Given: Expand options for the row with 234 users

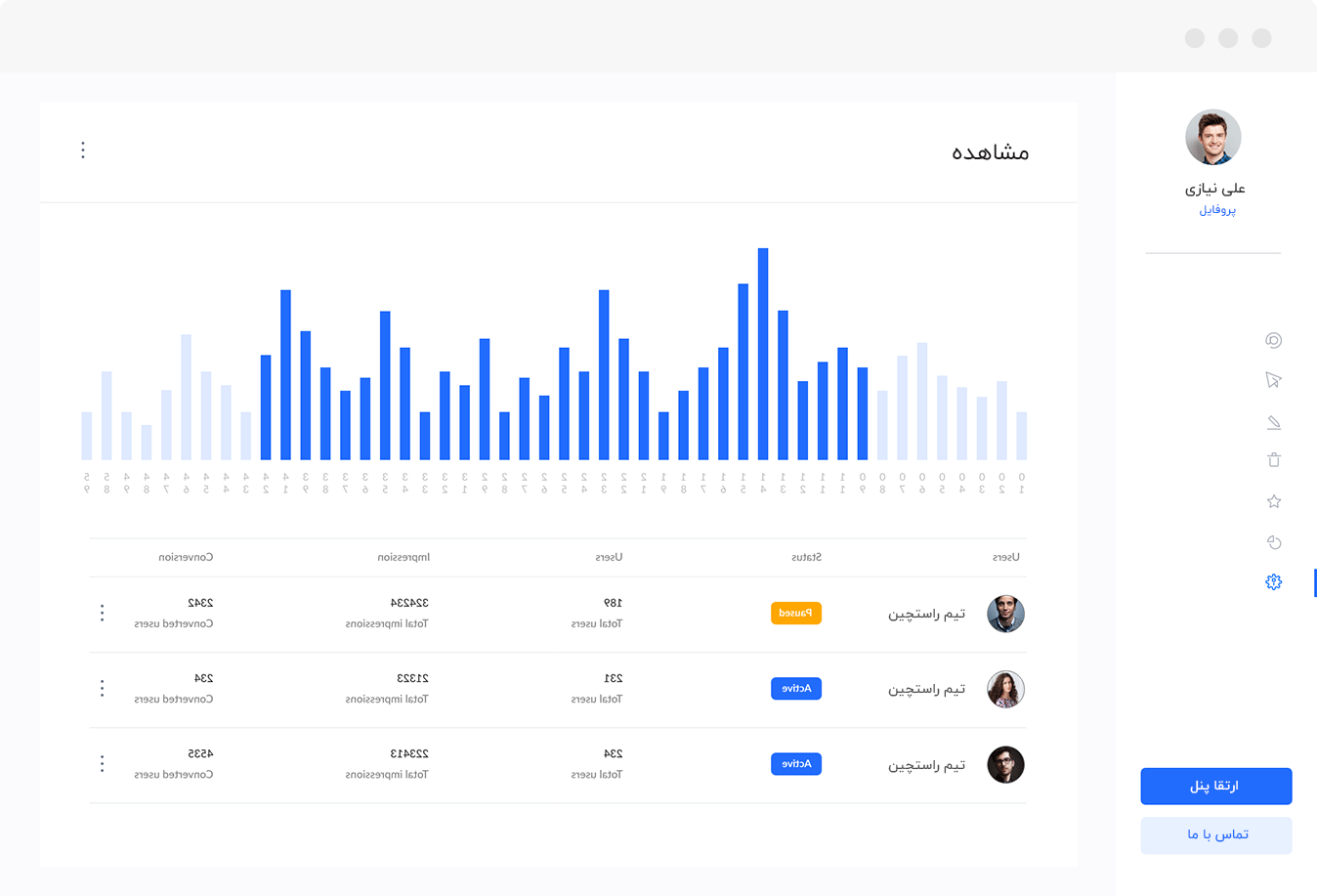Looking at the screenshot, I should click(x=102, y=764).
